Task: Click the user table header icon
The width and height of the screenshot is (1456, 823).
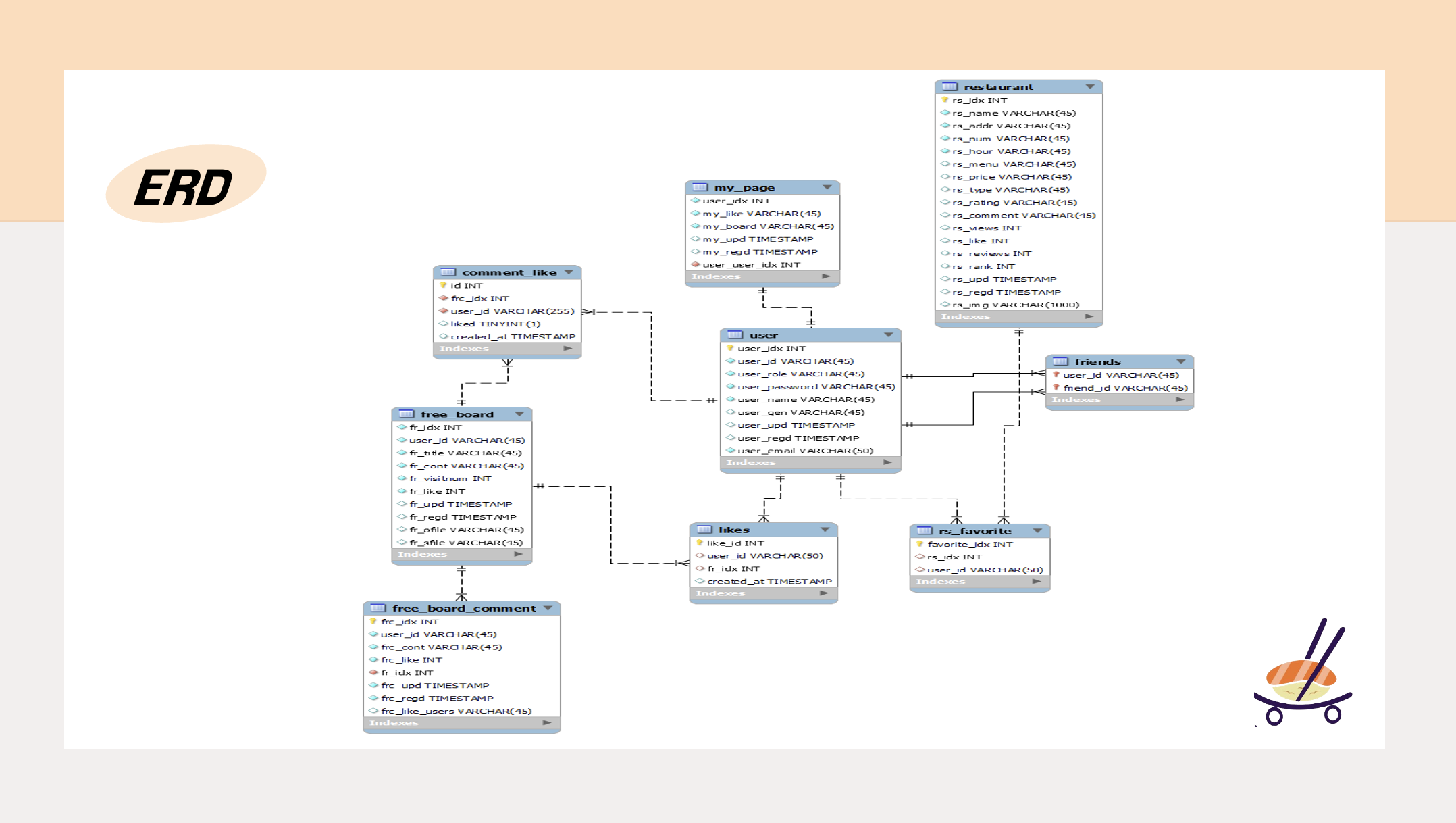Action: click(735, 335)
